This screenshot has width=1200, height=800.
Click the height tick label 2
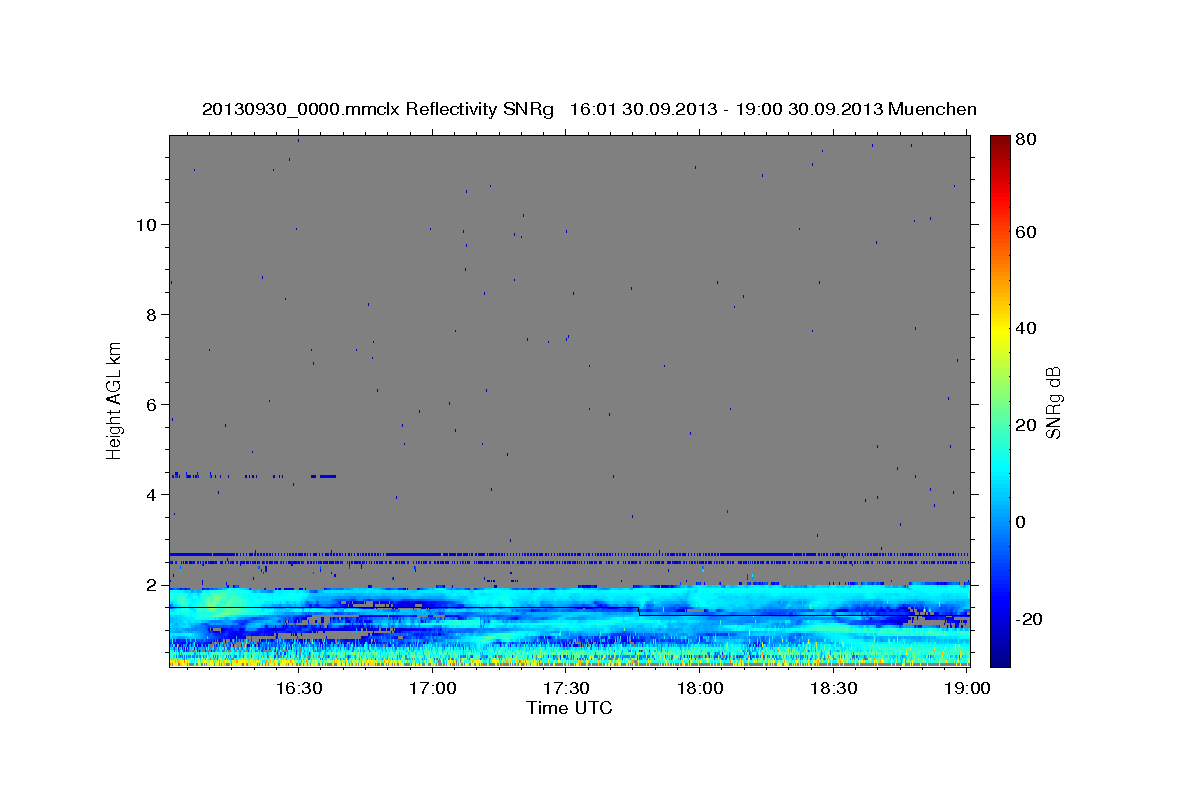click(150, 584)
